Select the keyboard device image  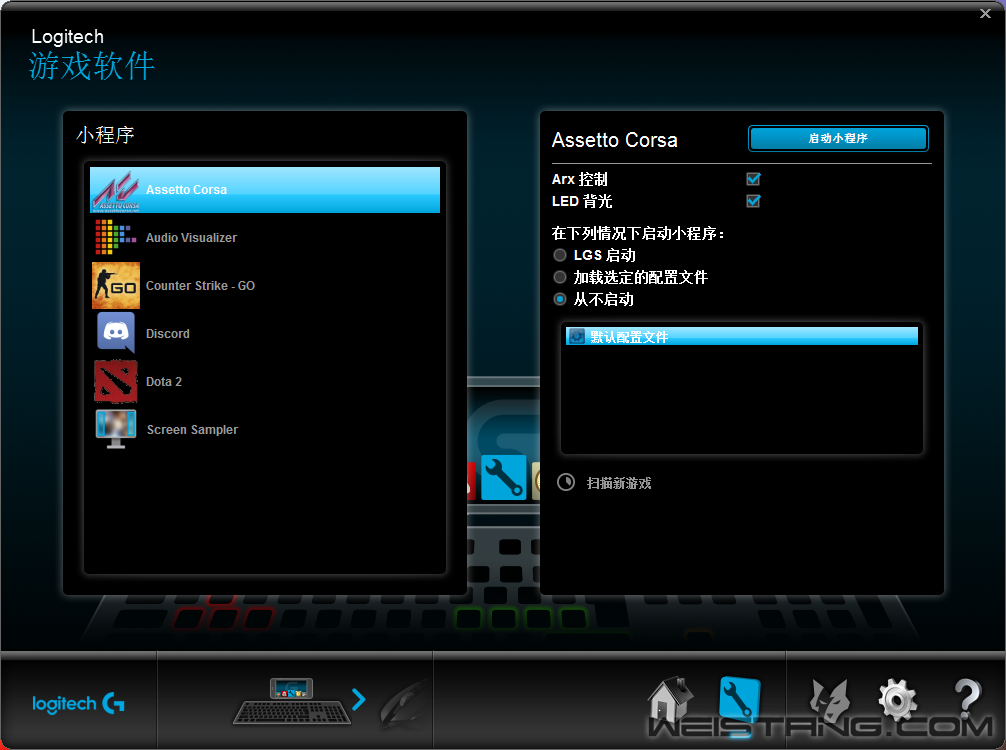[x=292, y=701]
